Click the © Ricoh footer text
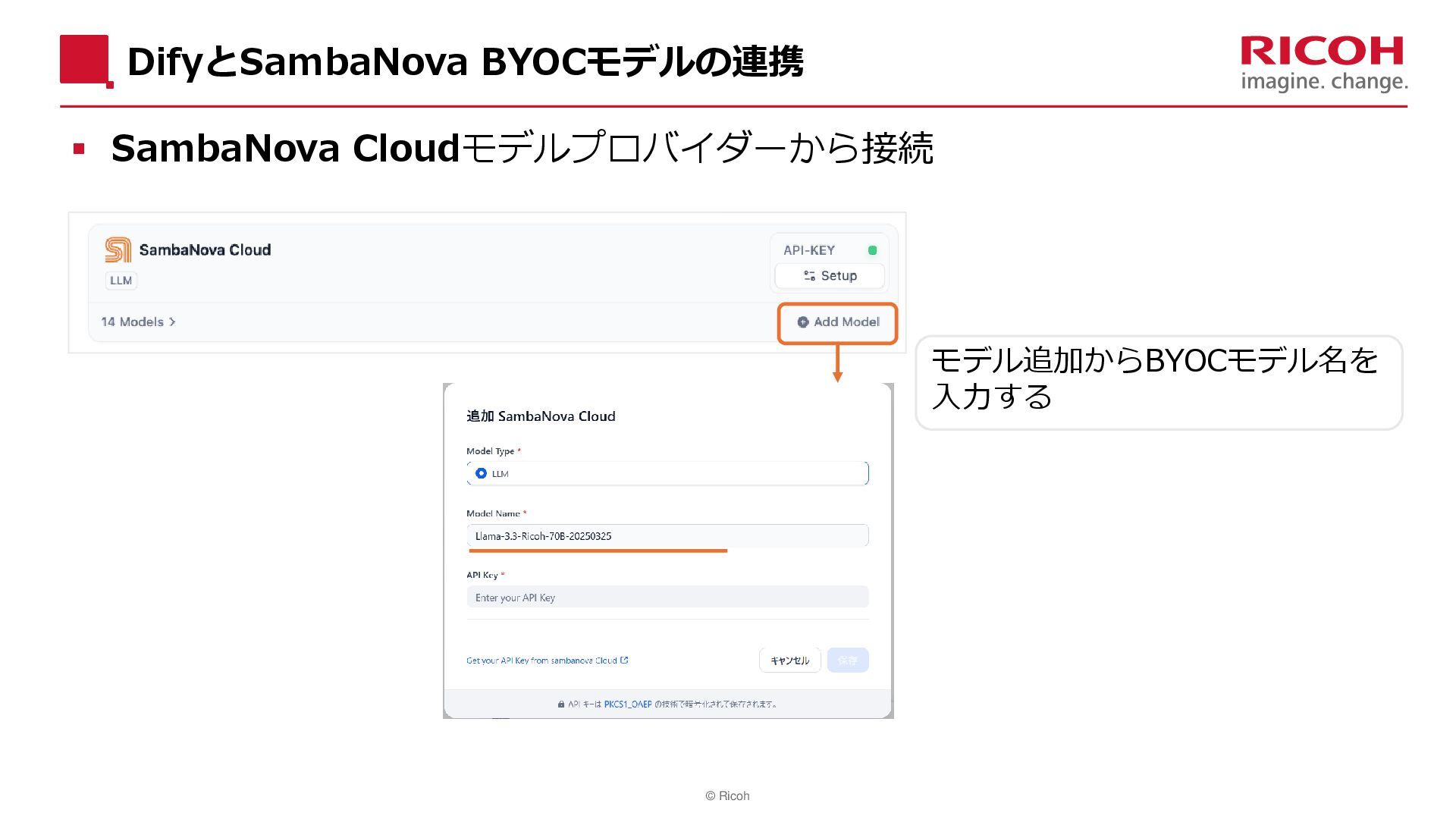This screenshot has width=1456, height=819. coord(727,795)
